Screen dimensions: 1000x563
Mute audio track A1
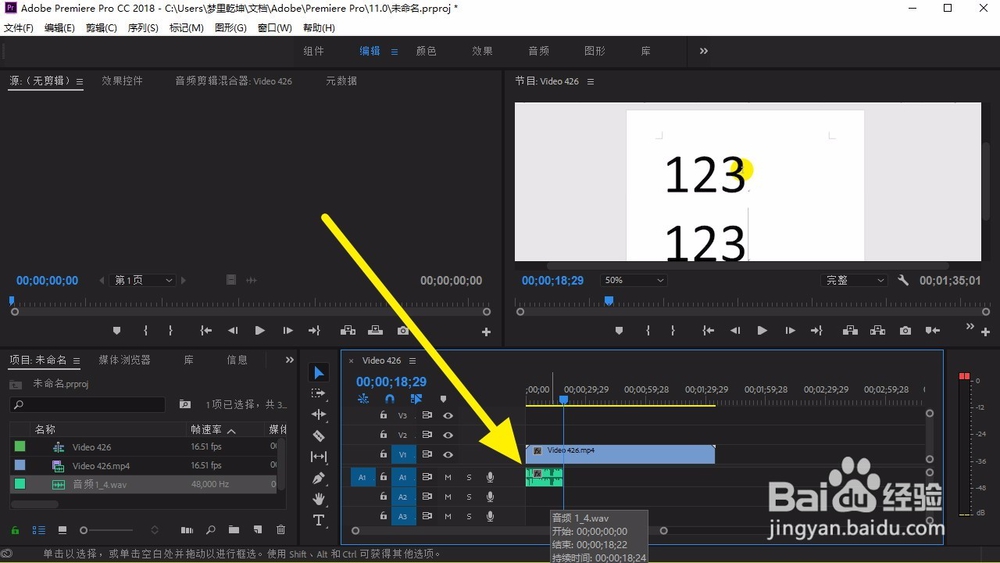(448, 477)
